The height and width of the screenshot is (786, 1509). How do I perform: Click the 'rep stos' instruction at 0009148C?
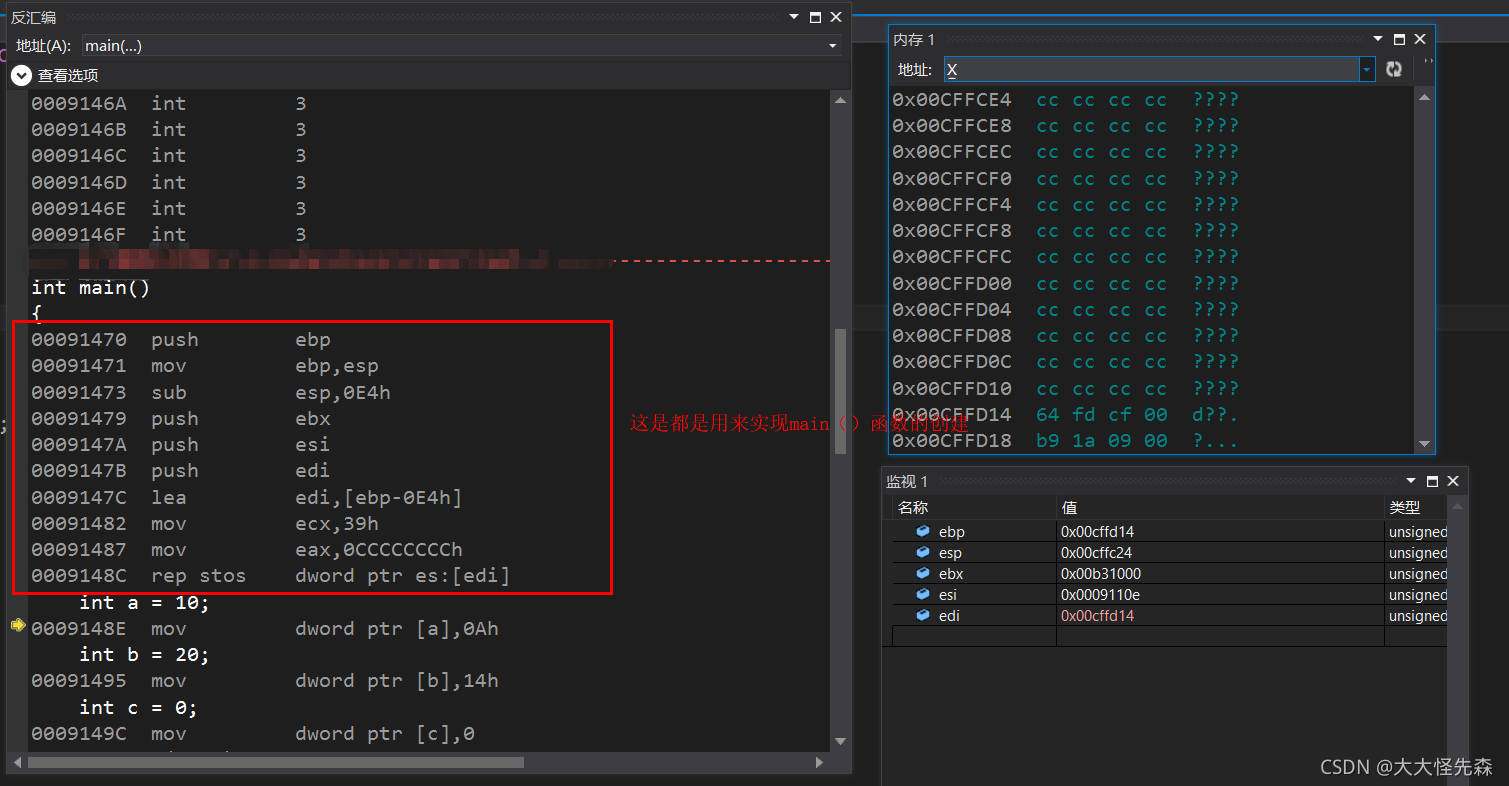[271, 575]
